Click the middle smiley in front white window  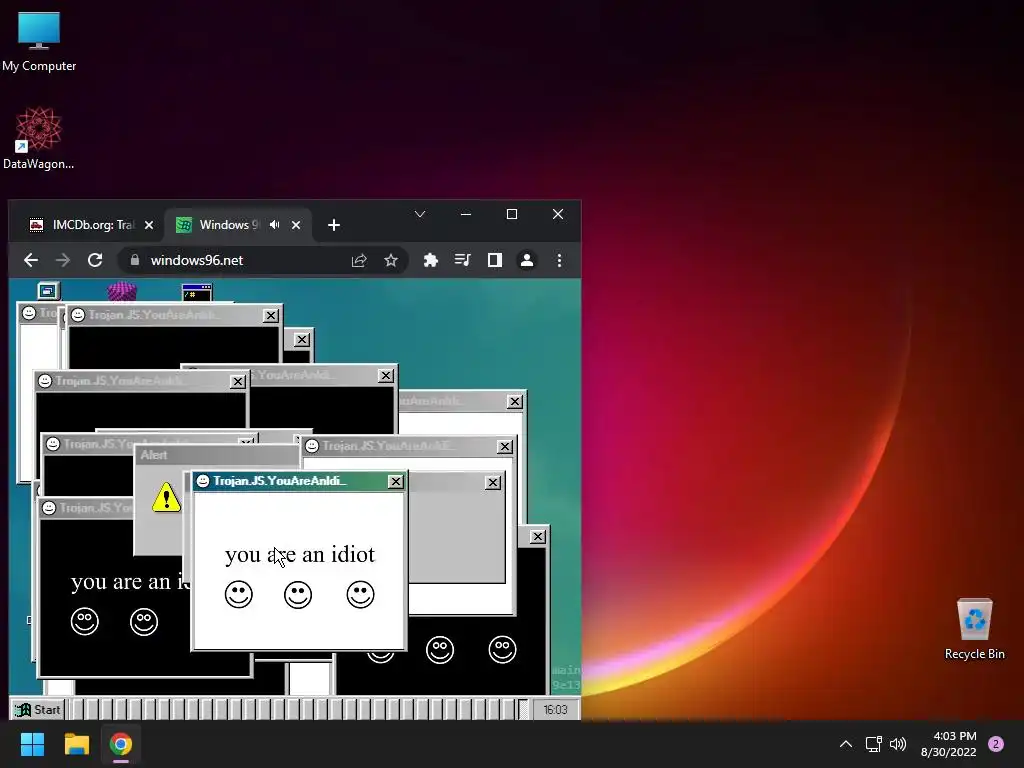click(298, 594)
